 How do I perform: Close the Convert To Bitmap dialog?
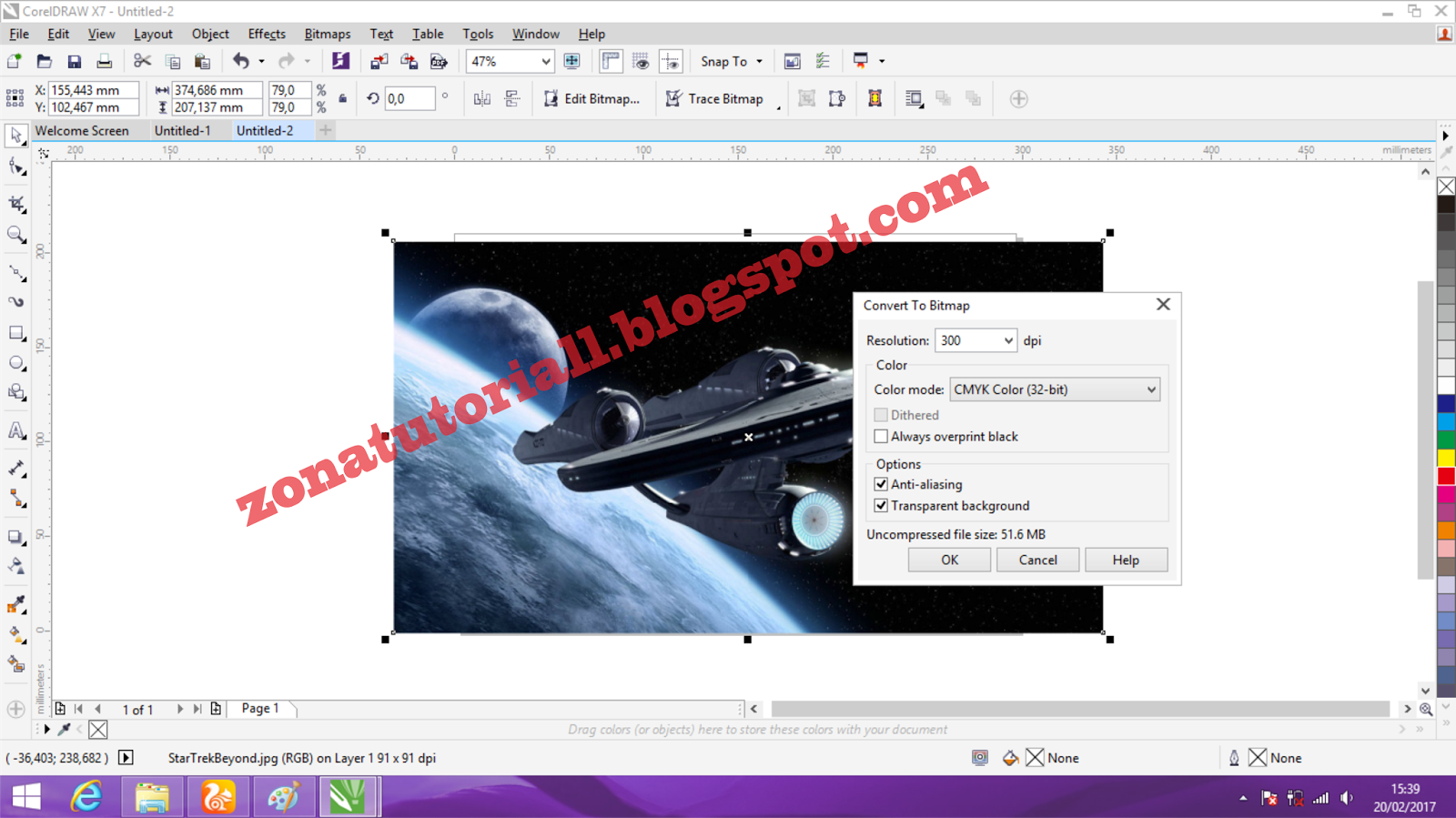pos(1163,304)
